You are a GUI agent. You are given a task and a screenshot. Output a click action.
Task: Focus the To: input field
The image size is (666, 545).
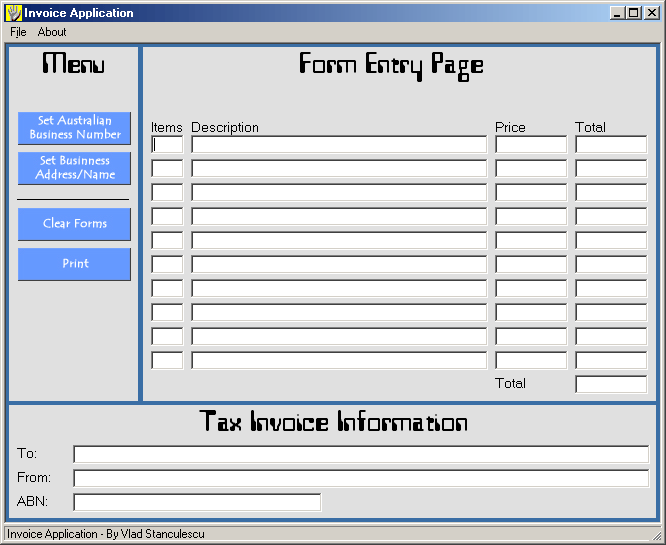click(x=361, y=454)
